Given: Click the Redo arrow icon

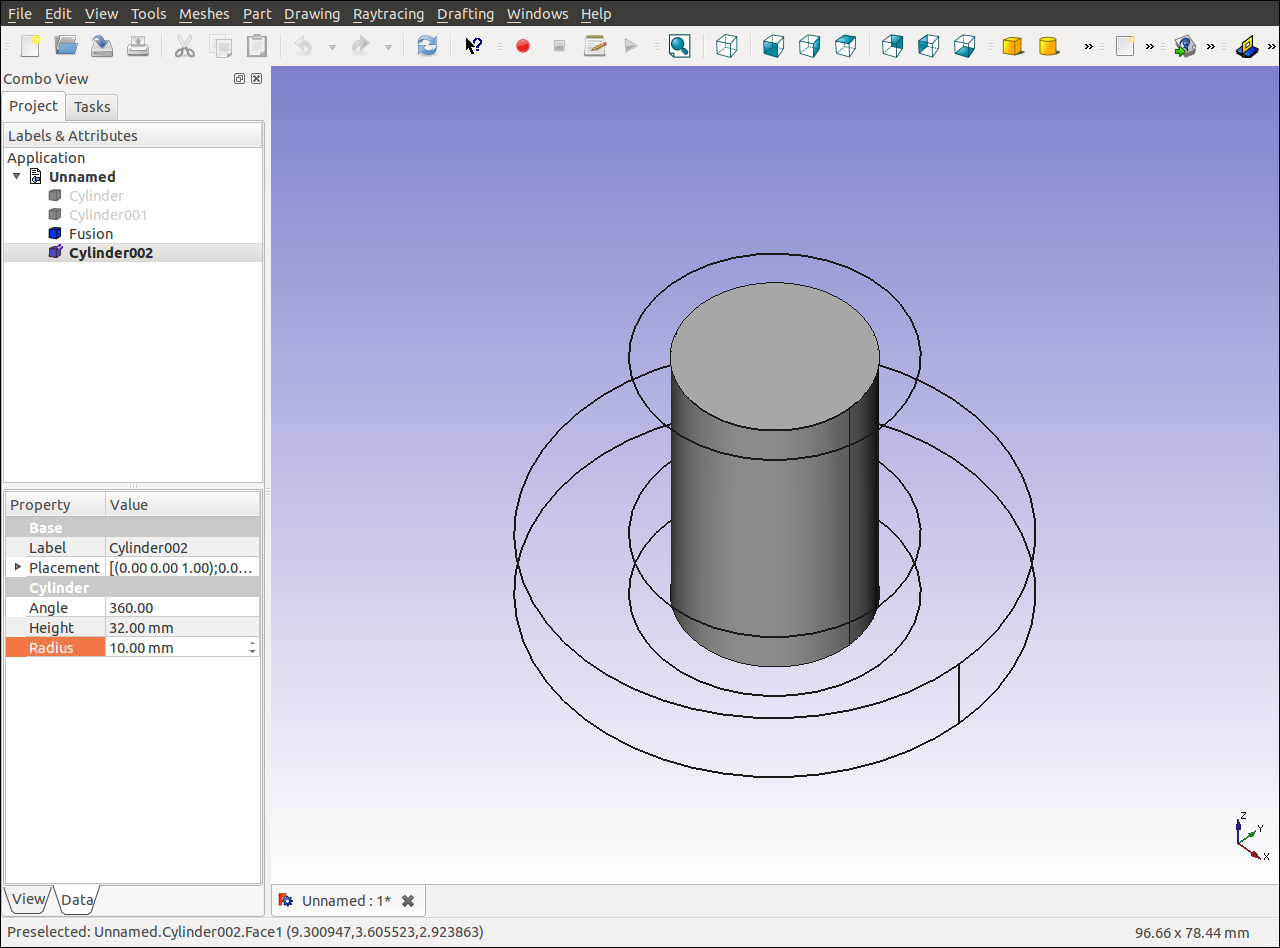Looking at the screenshot, I should 361,46.
